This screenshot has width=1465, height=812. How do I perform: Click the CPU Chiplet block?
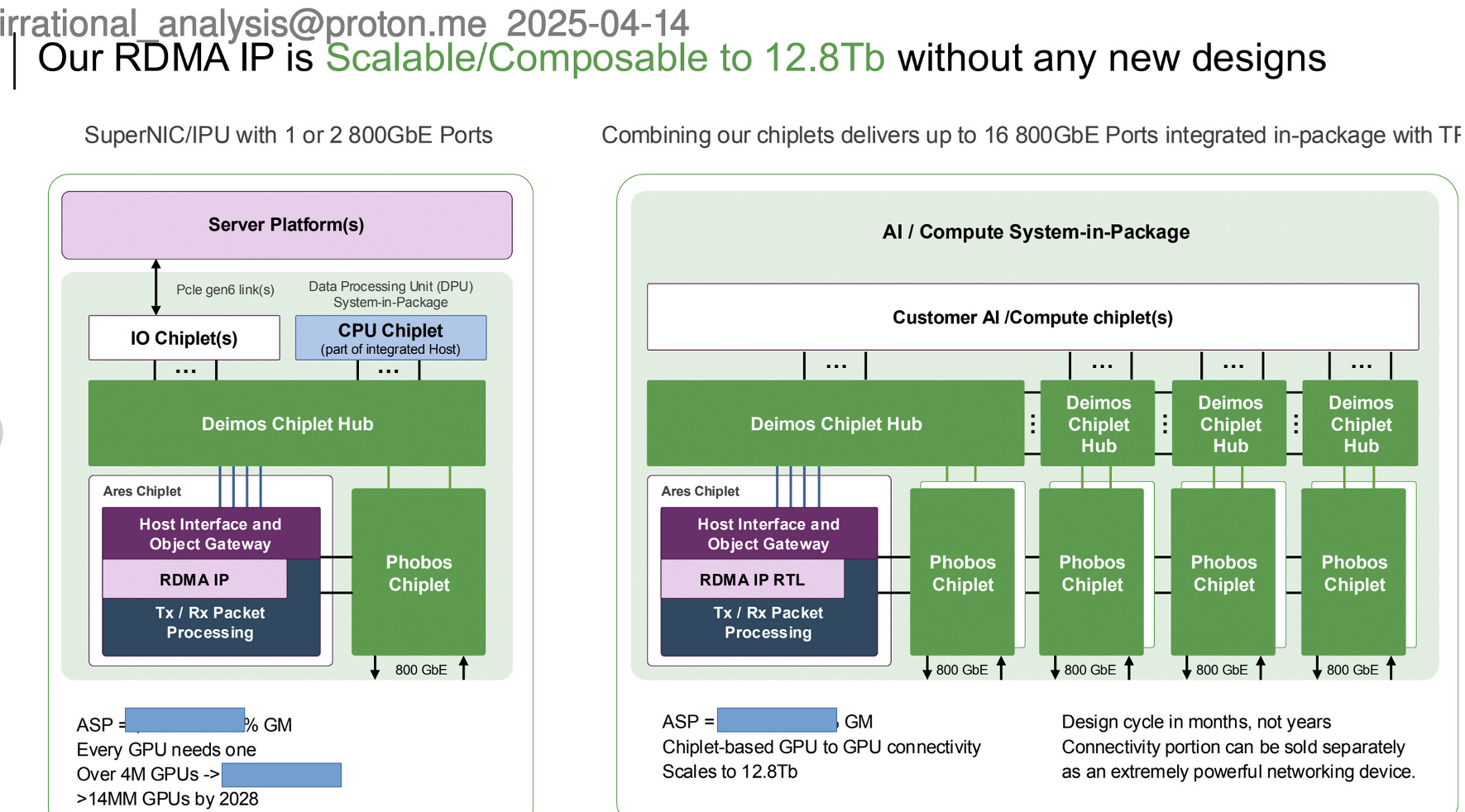click(390, 337)
